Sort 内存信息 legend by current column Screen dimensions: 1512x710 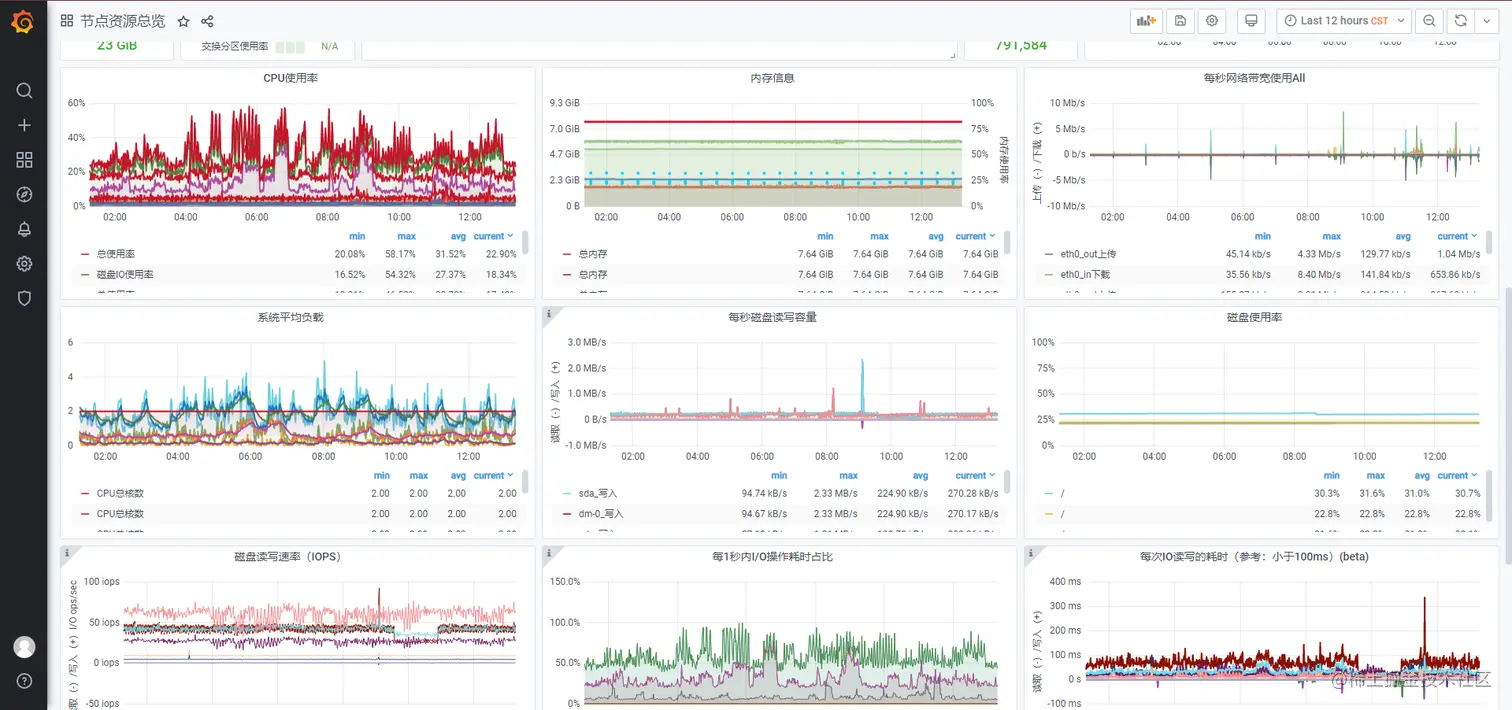click(976, 237)
